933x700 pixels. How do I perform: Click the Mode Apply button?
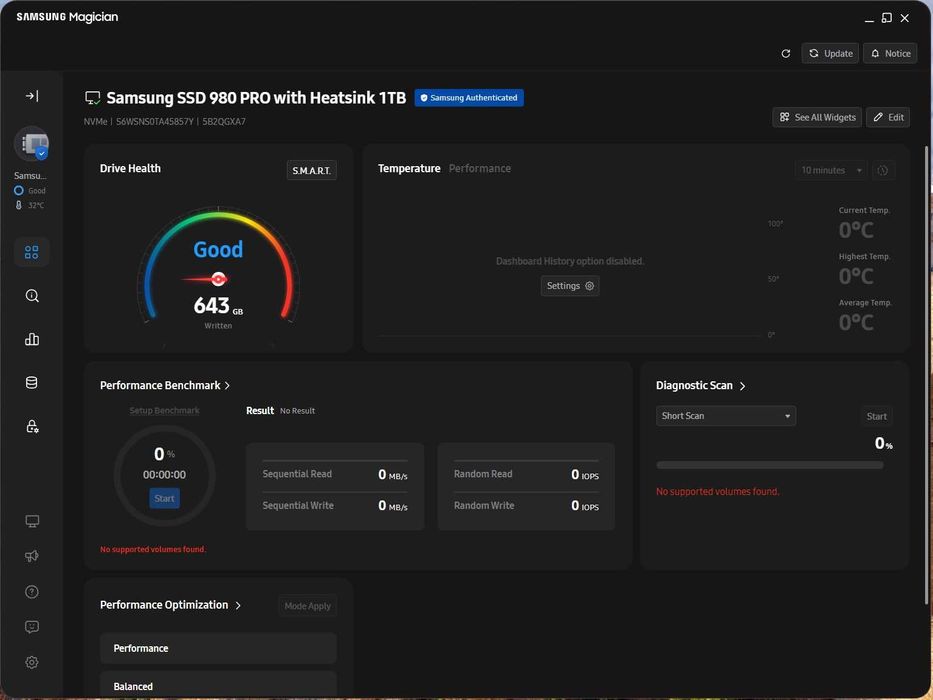pos(307,605)
